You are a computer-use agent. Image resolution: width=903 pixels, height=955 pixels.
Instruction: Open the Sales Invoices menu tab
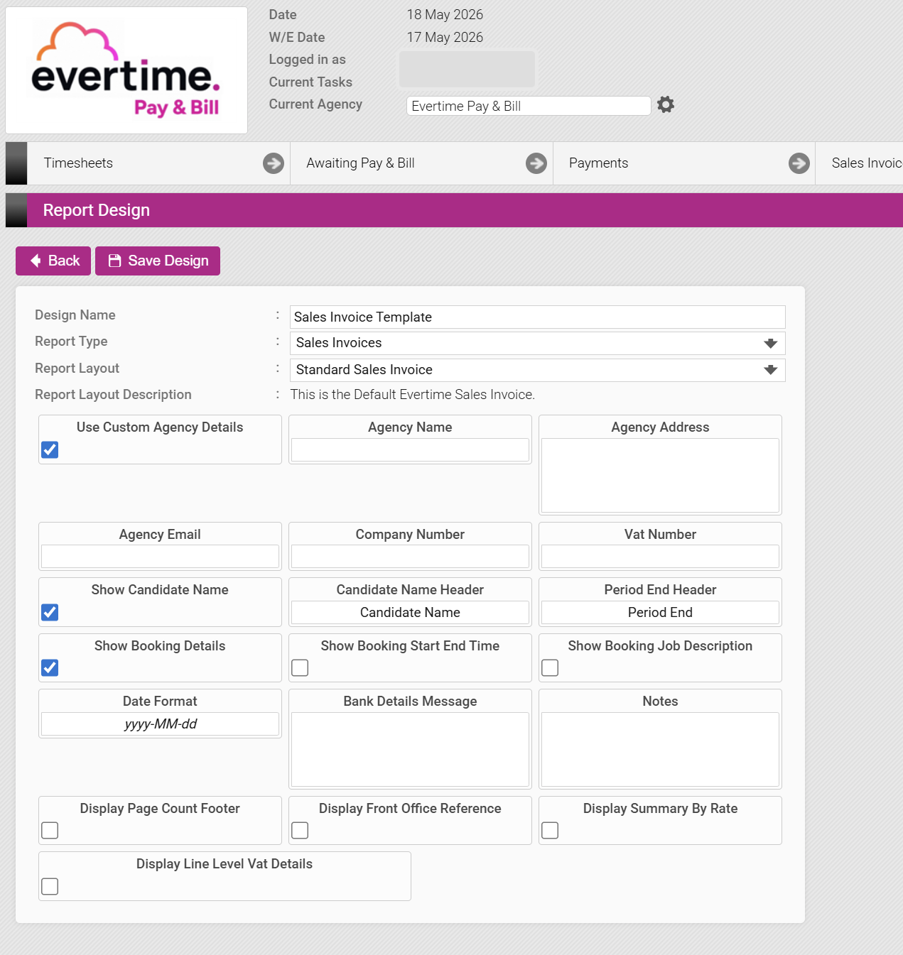[860, 163]
